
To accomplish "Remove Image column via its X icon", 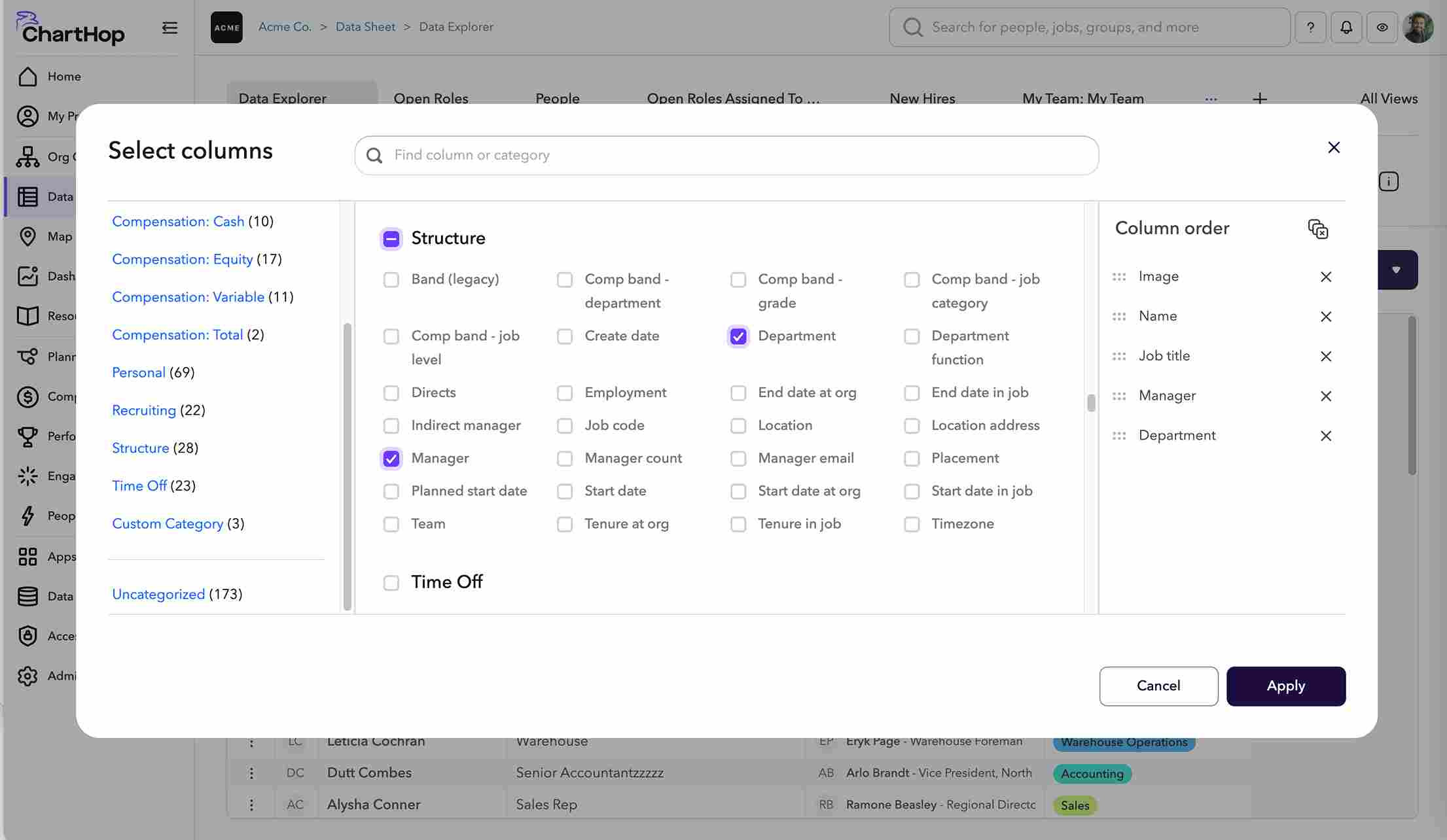I will point(1326,277).
